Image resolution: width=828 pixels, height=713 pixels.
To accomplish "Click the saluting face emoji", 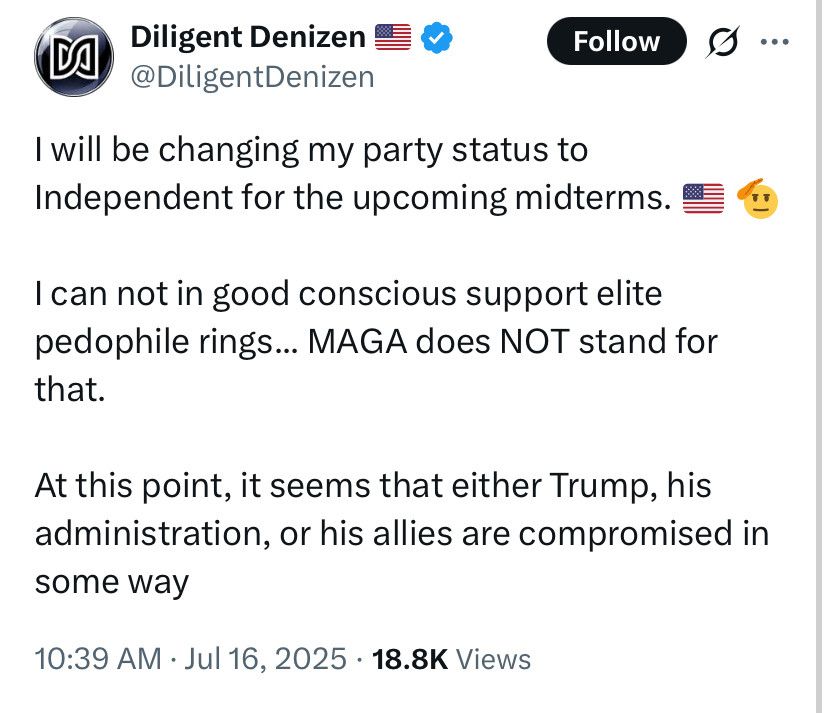I will (x=757, y=197).
